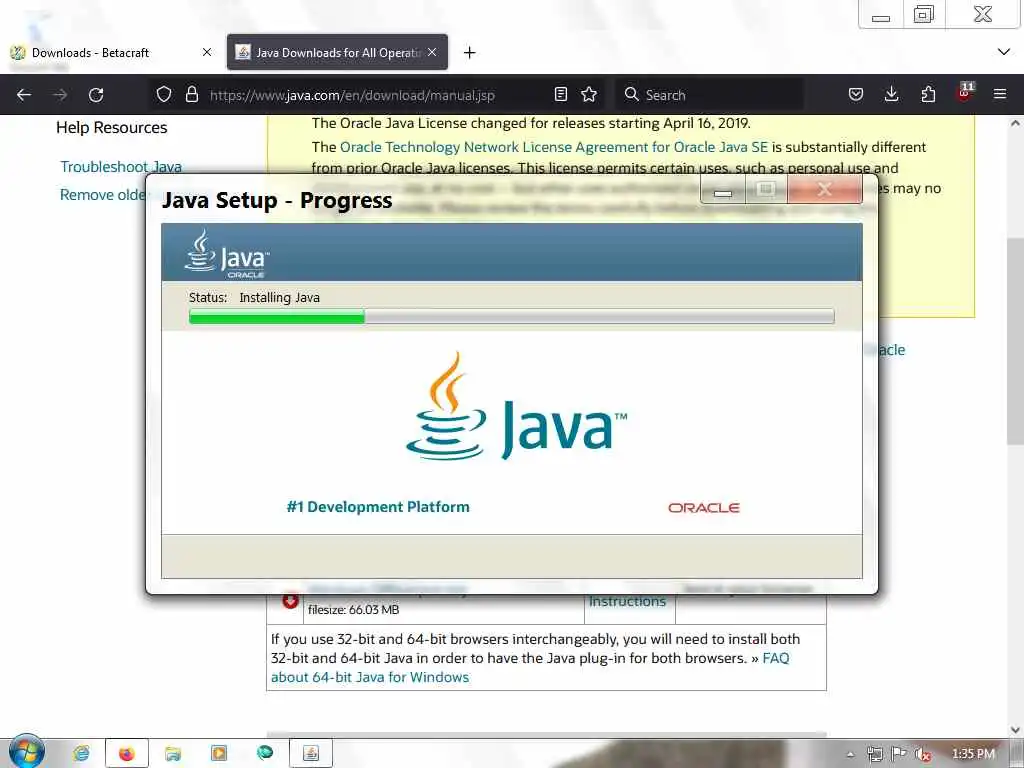This screenshot has height=768, width=1024.
Task: Click the Java installation progress bar
Action: 511,317
